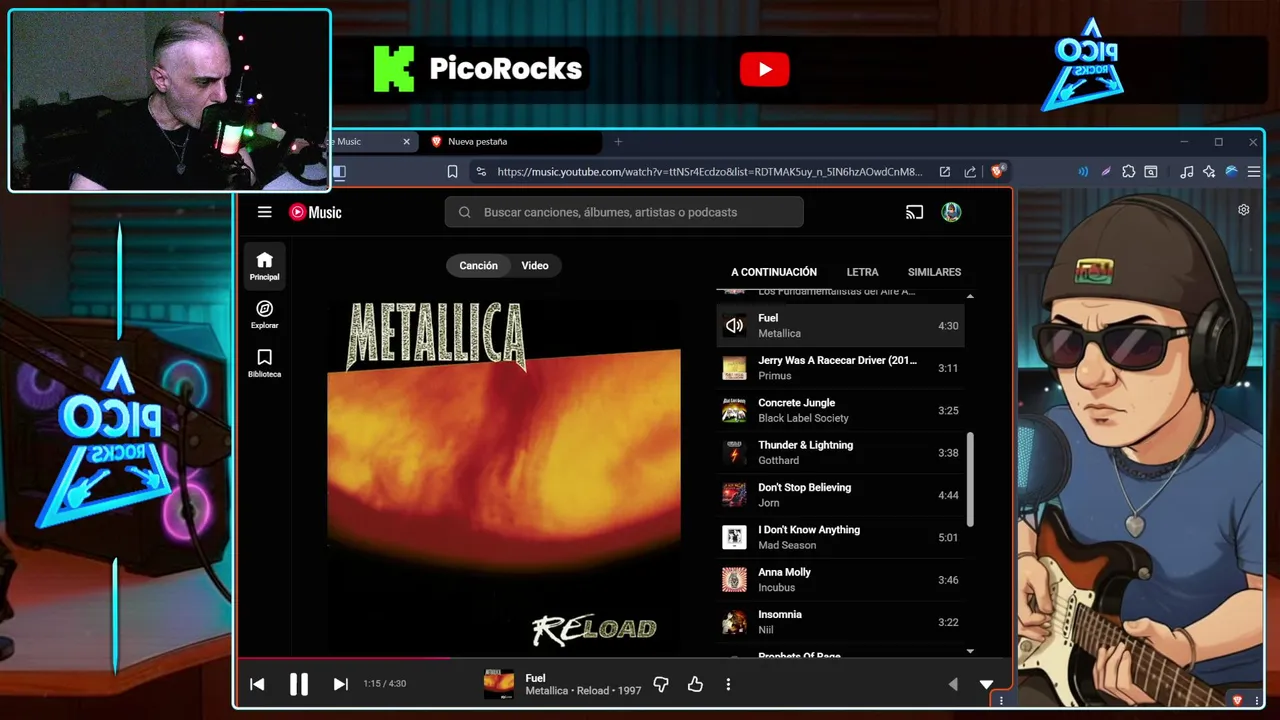Skip to next track
1280x720 pixels.
click(340, 684)
